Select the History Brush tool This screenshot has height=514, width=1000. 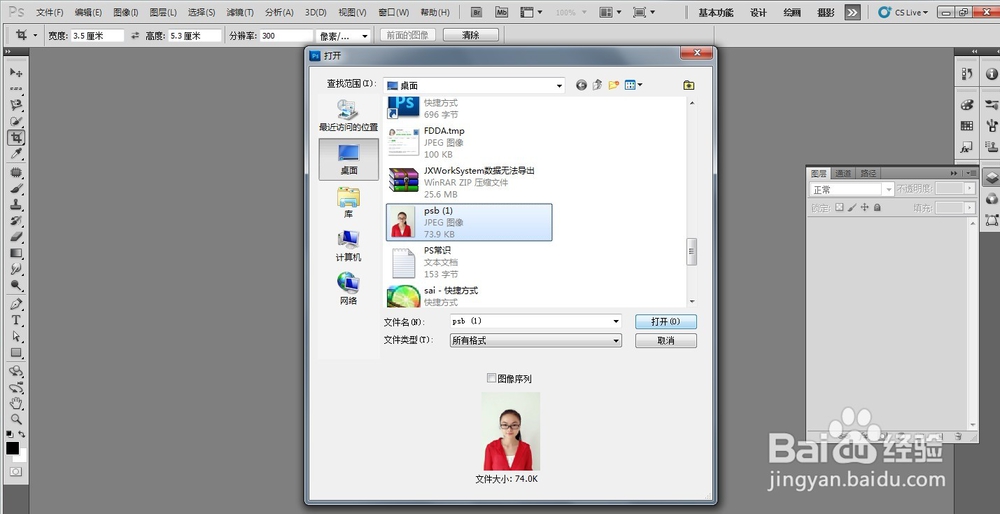tap(16, 221)
